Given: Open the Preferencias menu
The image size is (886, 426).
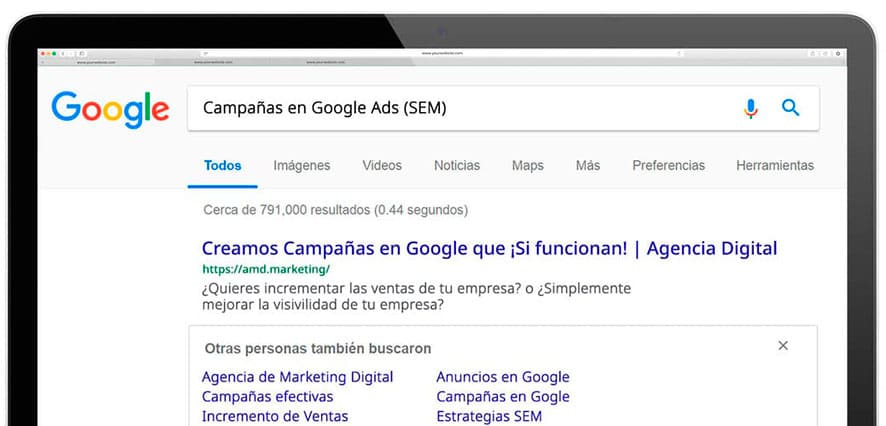Looking at the screenshot, I should pyautogui.click(x=668, y=166).
